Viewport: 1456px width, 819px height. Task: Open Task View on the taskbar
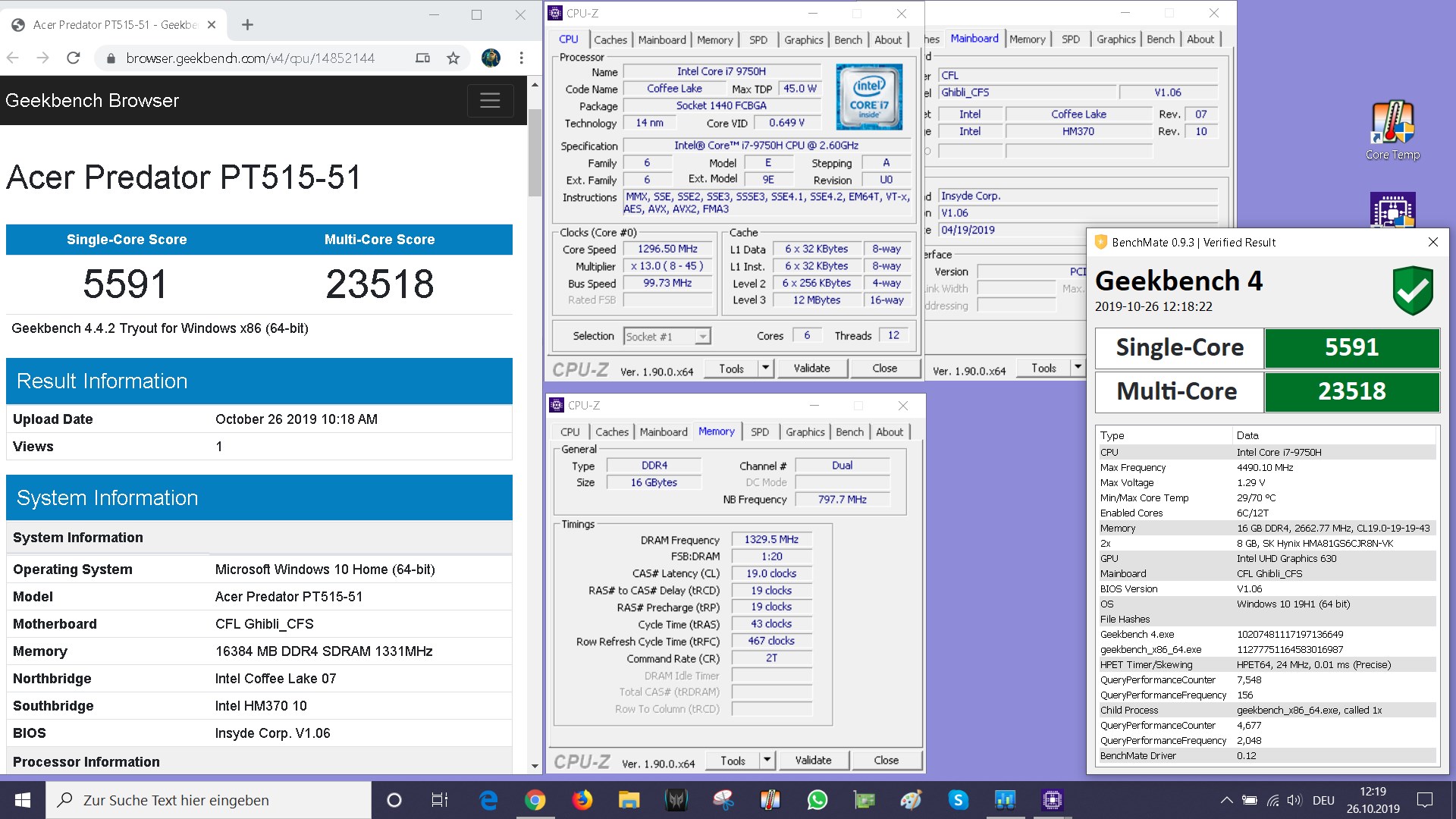[x=440, y=800]
